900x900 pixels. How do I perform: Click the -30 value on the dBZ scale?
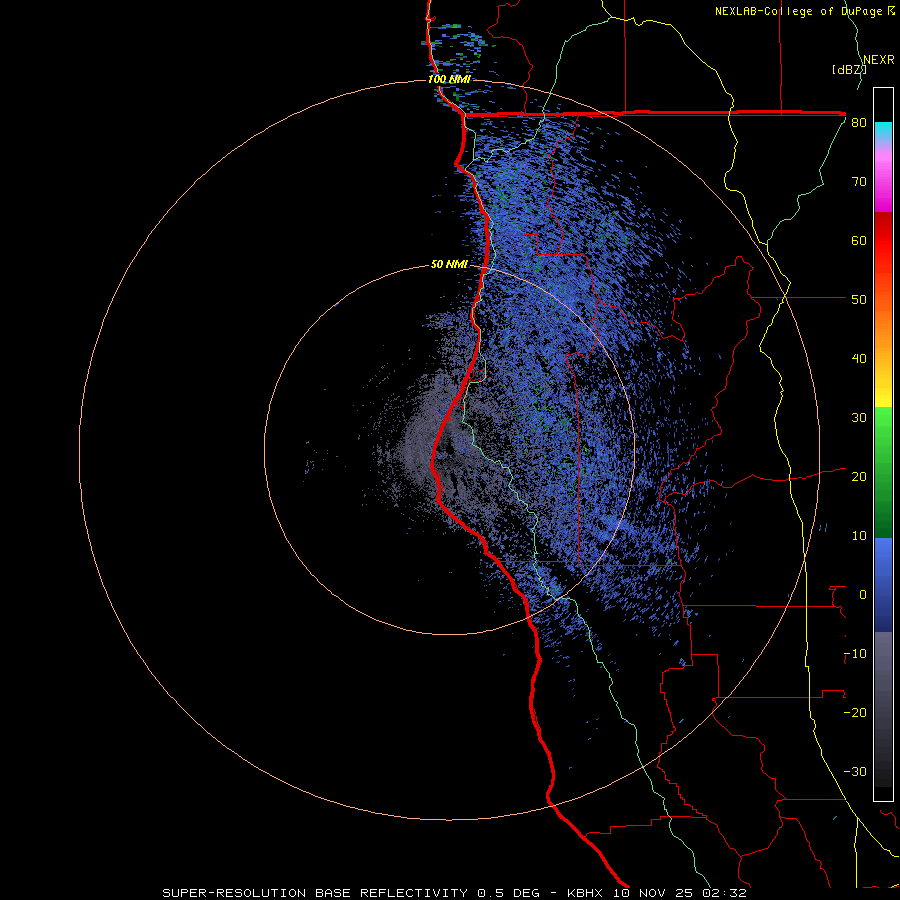tap(855, 771)
